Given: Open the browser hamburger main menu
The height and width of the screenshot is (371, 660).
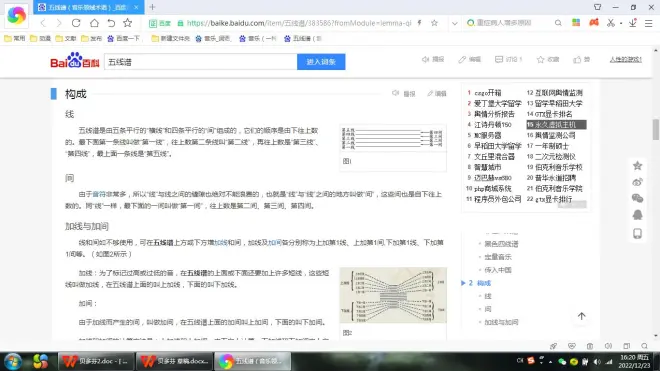Looking at the screenshot, I should tap(649, 23).
